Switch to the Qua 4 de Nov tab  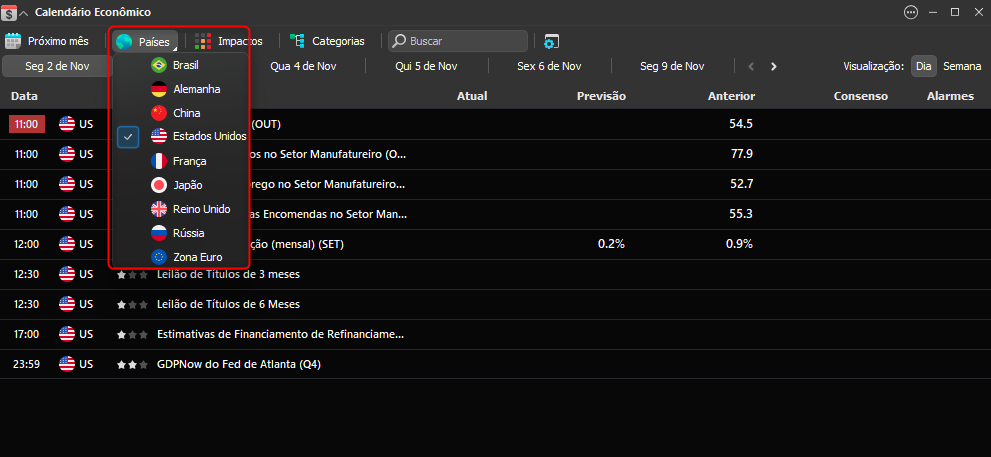point(303,66)
